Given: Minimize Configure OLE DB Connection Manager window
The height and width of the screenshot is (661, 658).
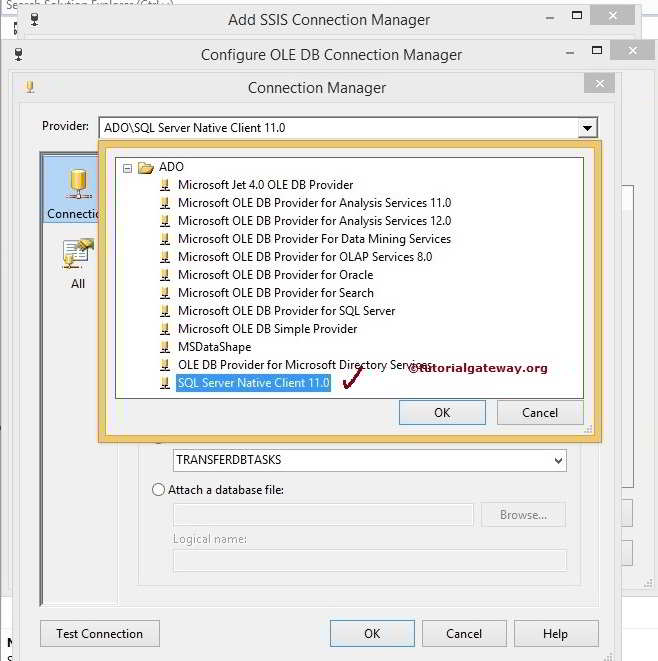Looking at the screenshot, I should tap(570, 53).
